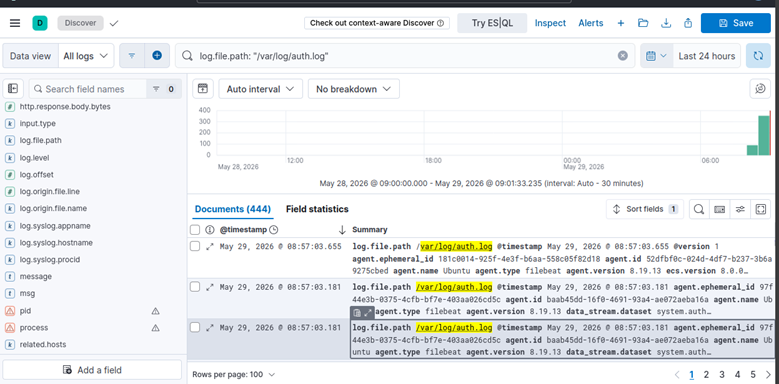
Task: Go to results page 3
Action: [722, 375]
